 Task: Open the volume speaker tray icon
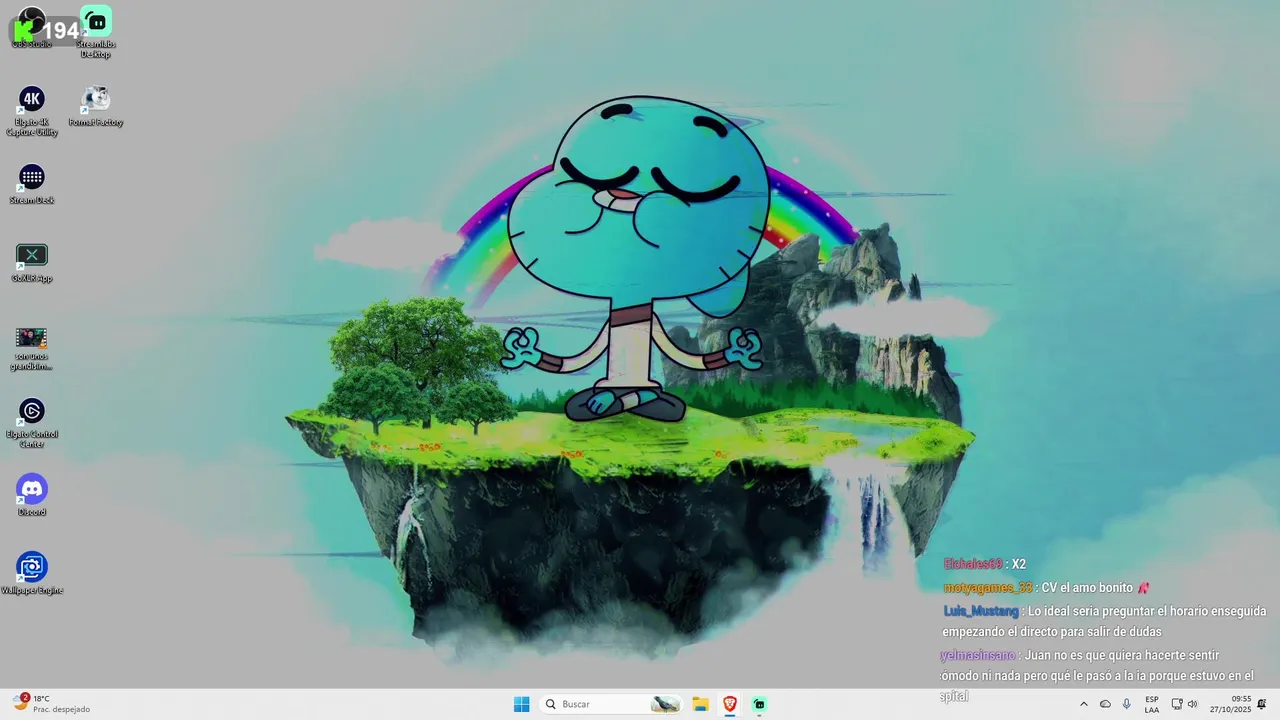(x=1192, y=704)
